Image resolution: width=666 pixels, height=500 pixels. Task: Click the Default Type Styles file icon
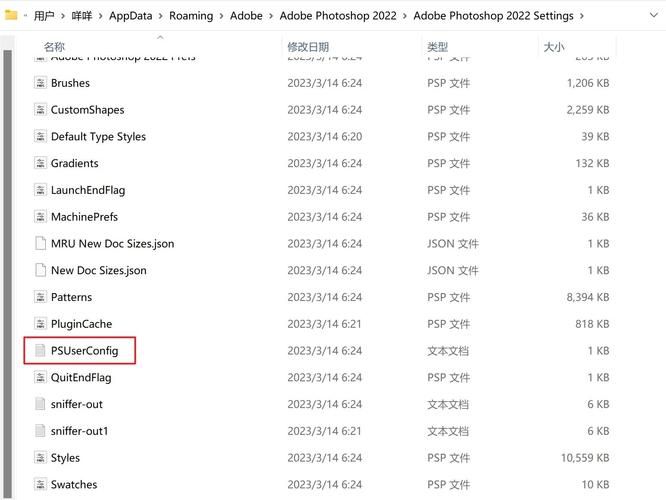pos(40,136)
